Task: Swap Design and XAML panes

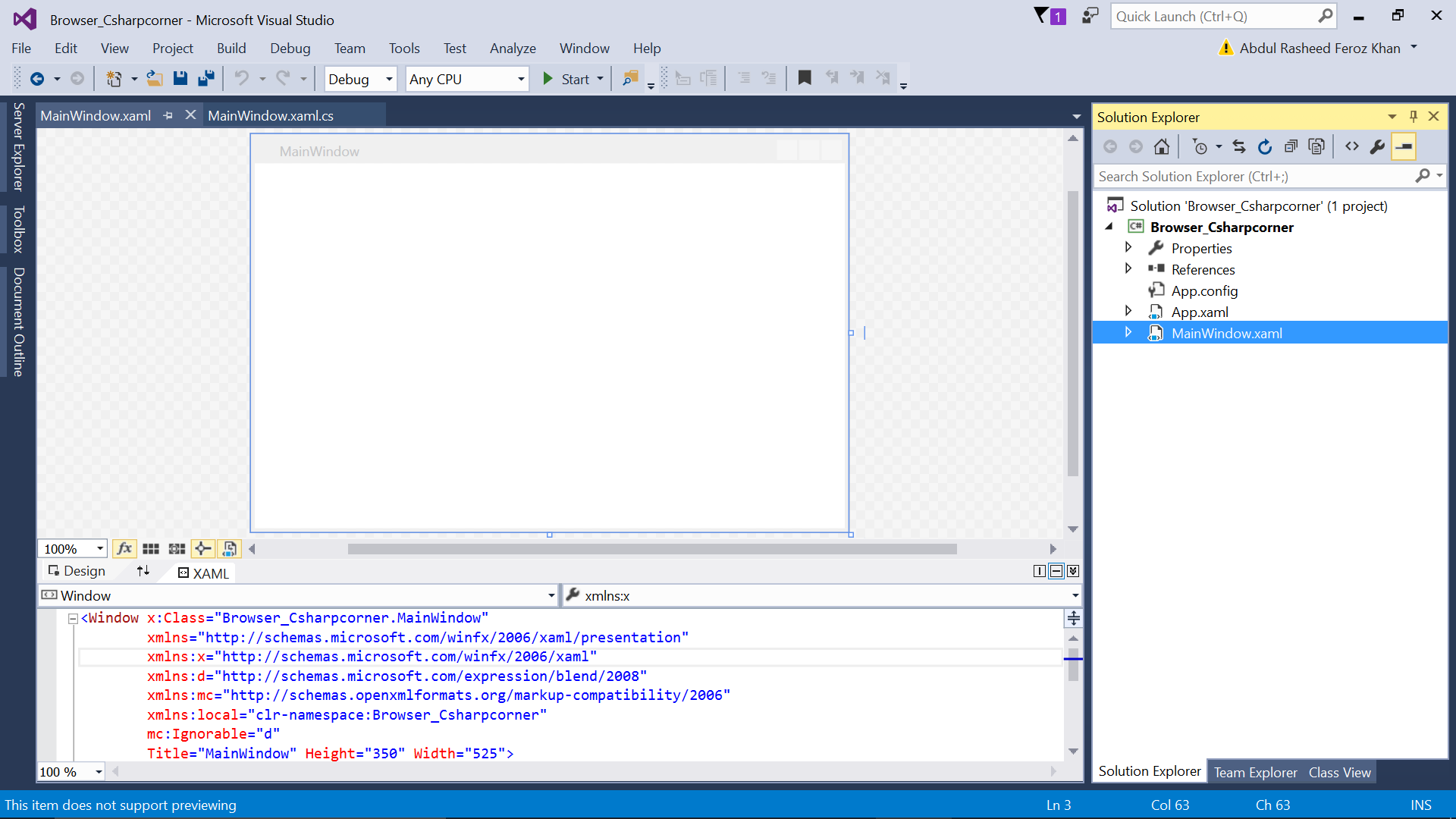Action: point(143,571)
